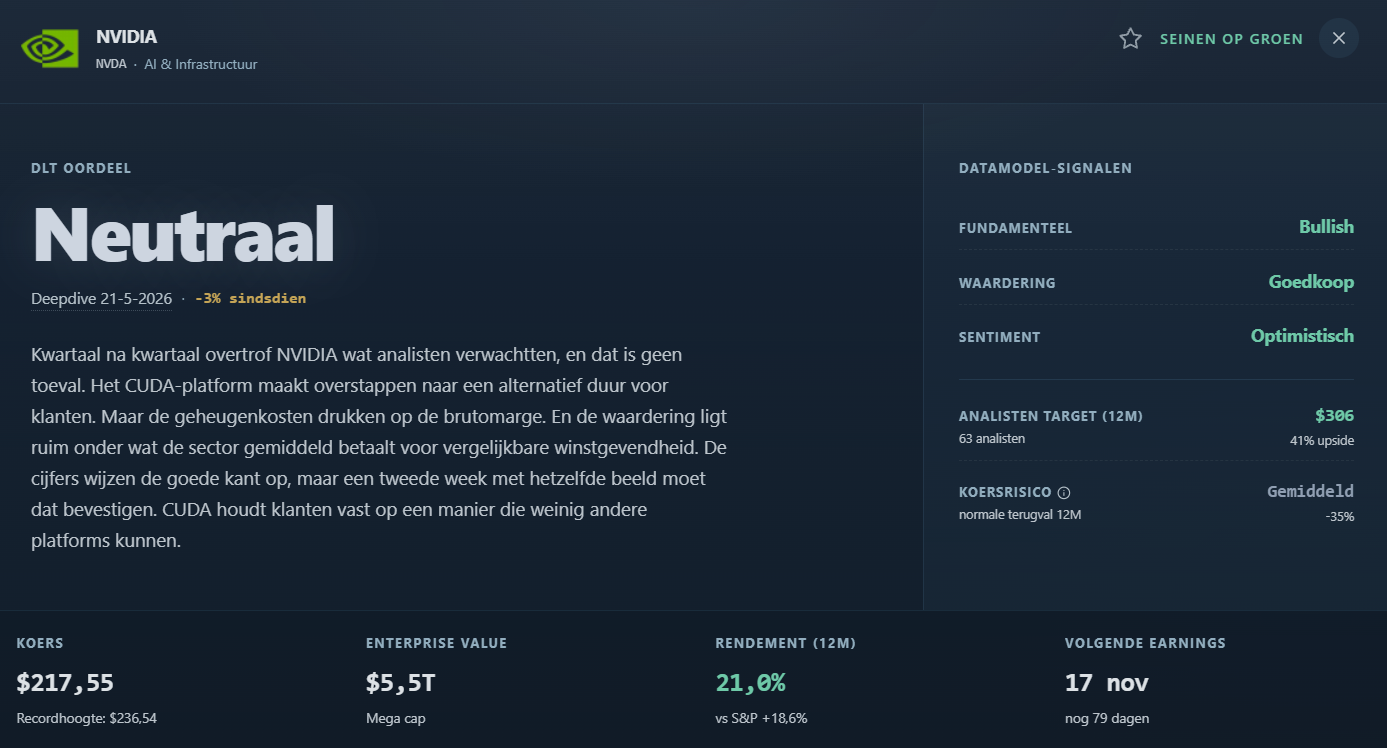The height and width of the screenshot is (748, 1387).
Task: Click the KOERS label in bottom bar
Action: click(40, 643)
